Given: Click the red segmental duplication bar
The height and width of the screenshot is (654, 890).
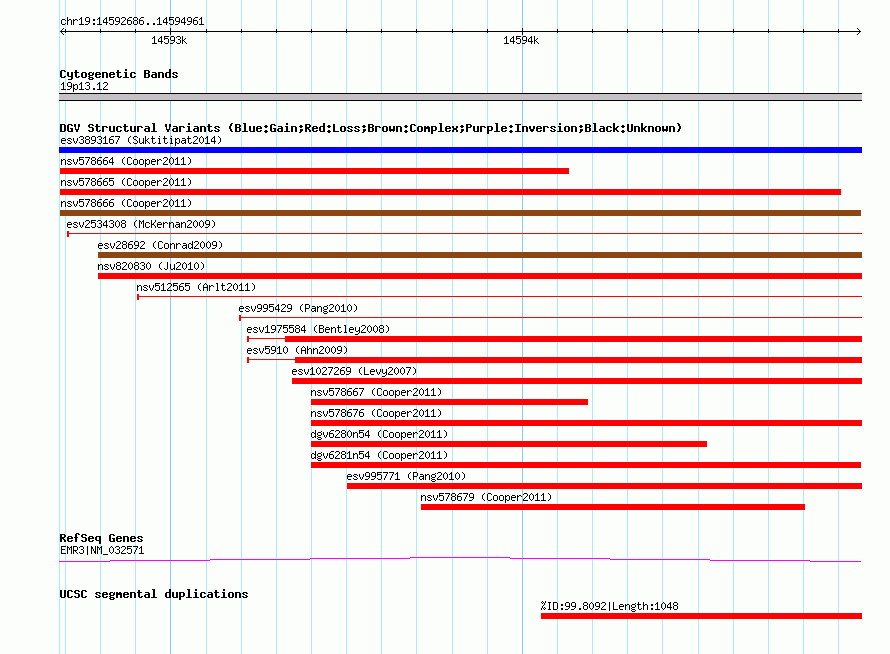Looking at the screenshot, I should coord(702,616).
